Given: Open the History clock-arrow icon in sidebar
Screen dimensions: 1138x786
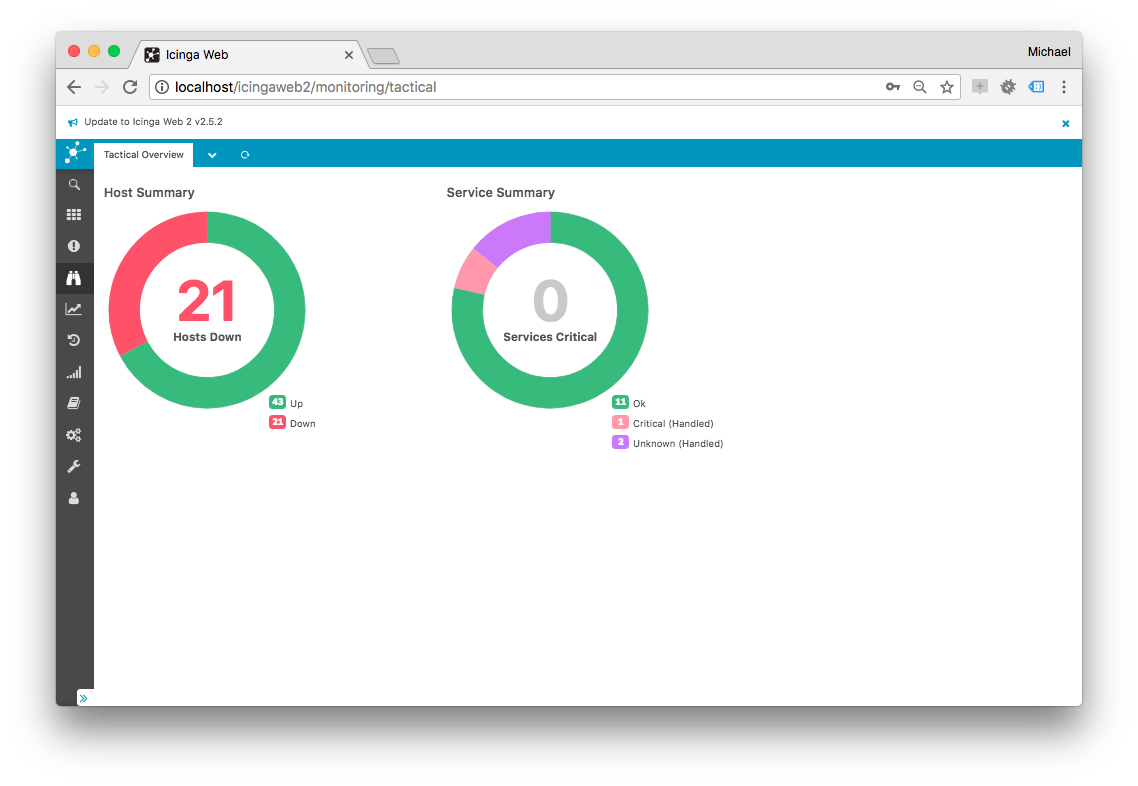Looking at the screenshot, I should [x=74, y=340].
